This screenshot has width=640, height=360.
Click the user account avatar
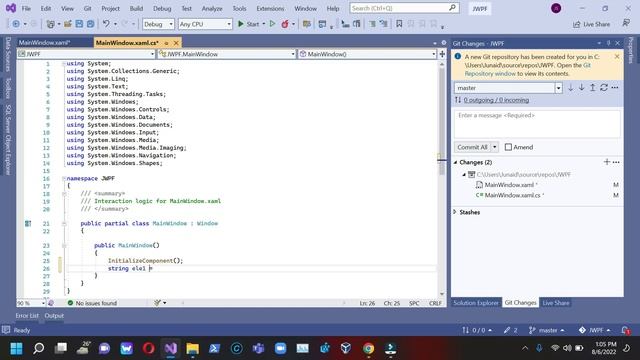click(556, 8)
